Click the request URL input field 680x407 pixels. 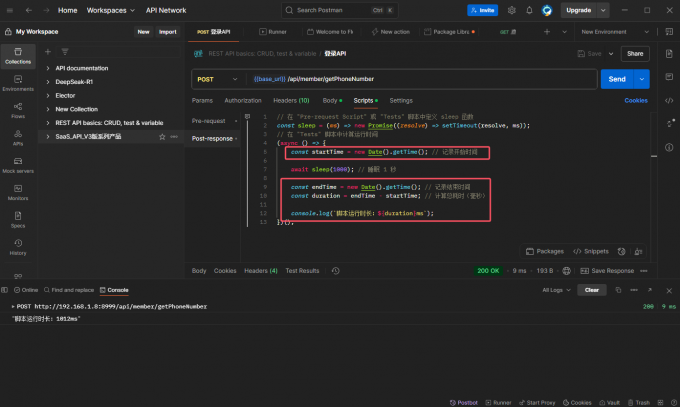tap(422, 79)
